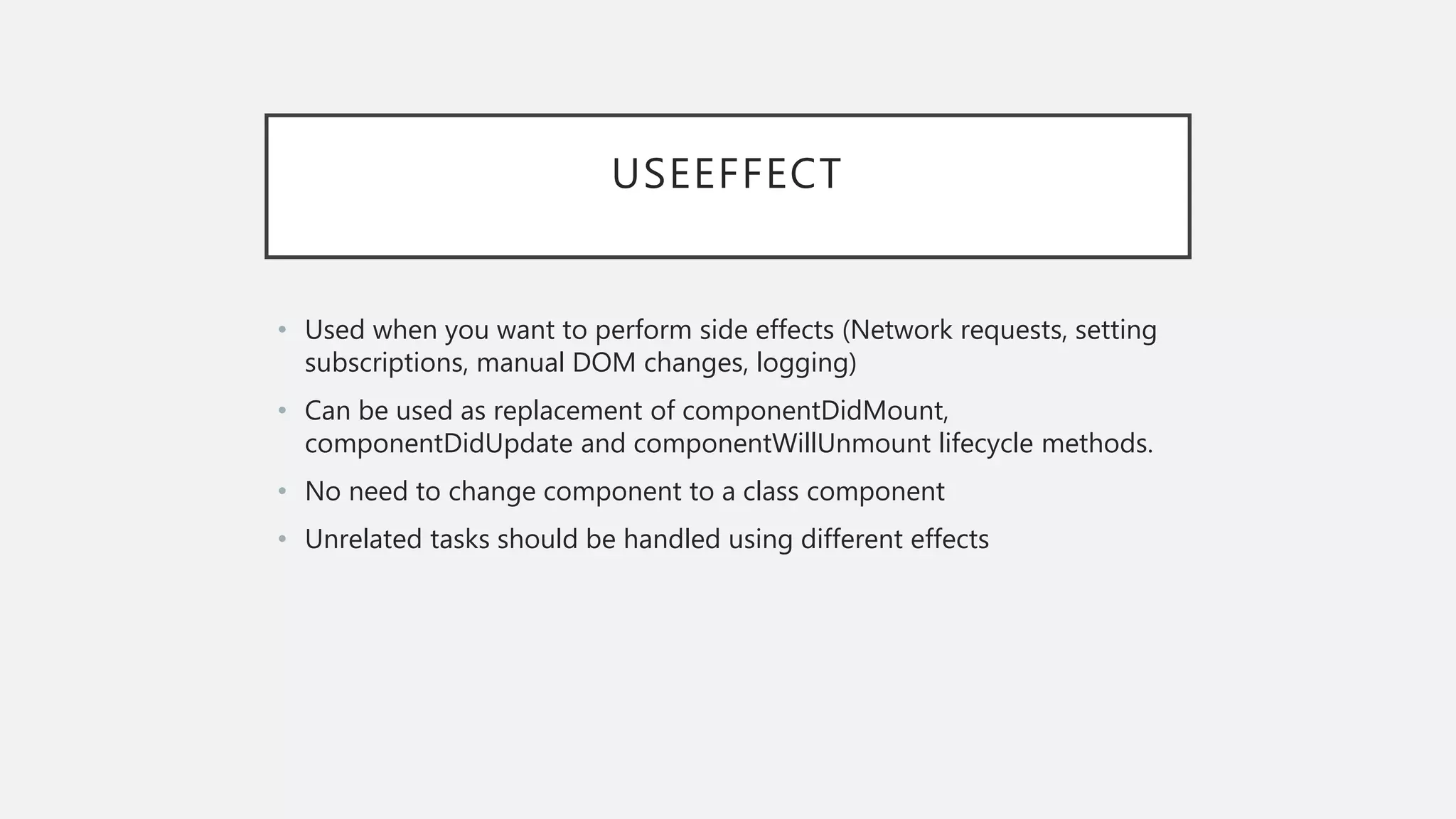Select the third bullet point marker

(282, 491)
